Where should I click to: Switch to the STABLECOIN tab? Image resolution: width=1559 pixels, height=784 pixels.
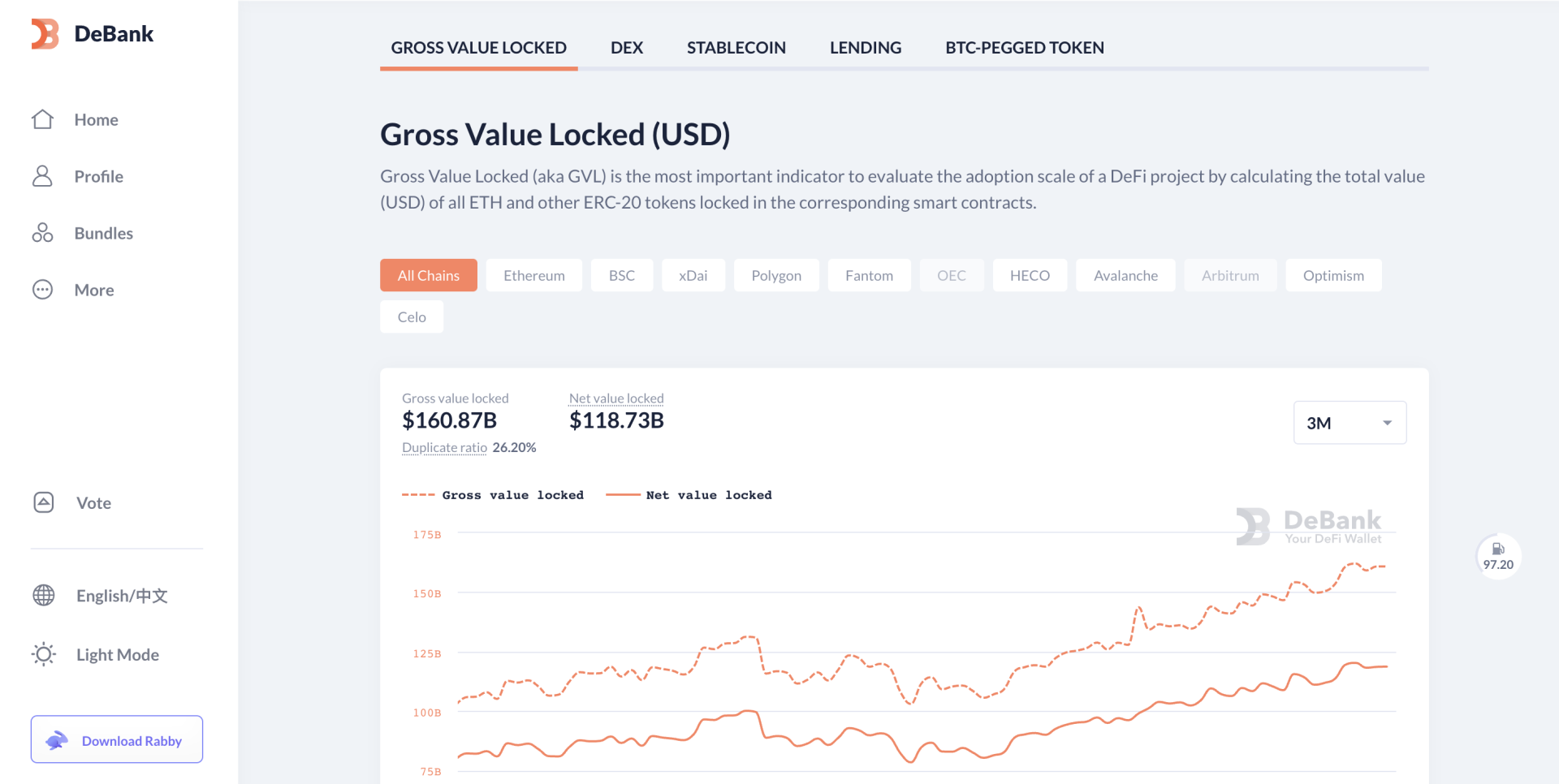(x=736, y=48)
